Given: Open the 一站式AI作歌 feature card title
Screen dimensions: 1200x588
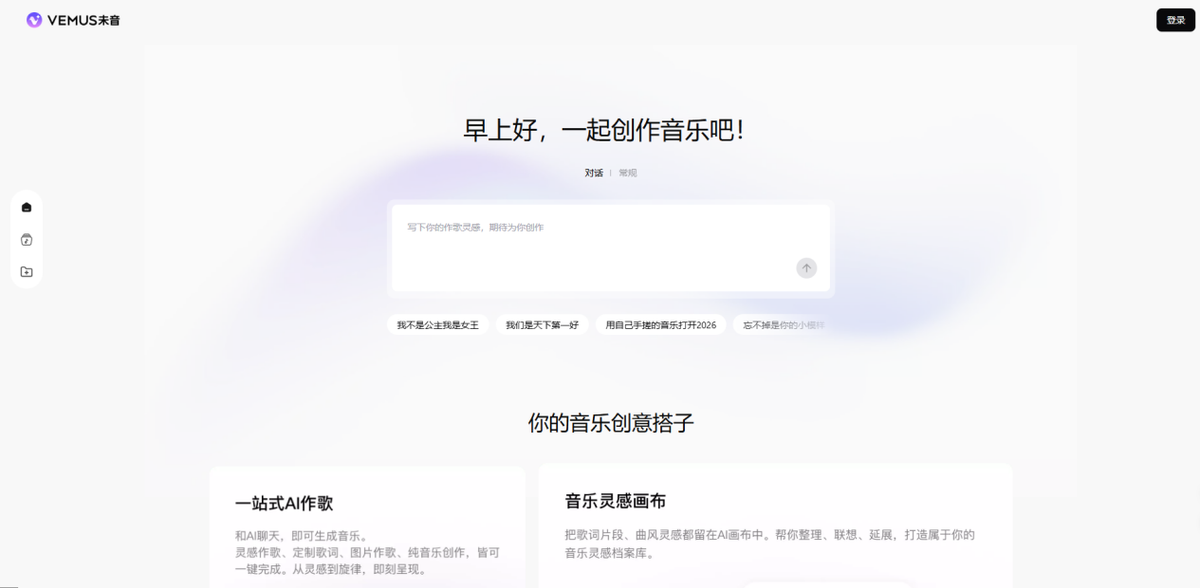Looking at the screenshot, I should tap(284, 504).
